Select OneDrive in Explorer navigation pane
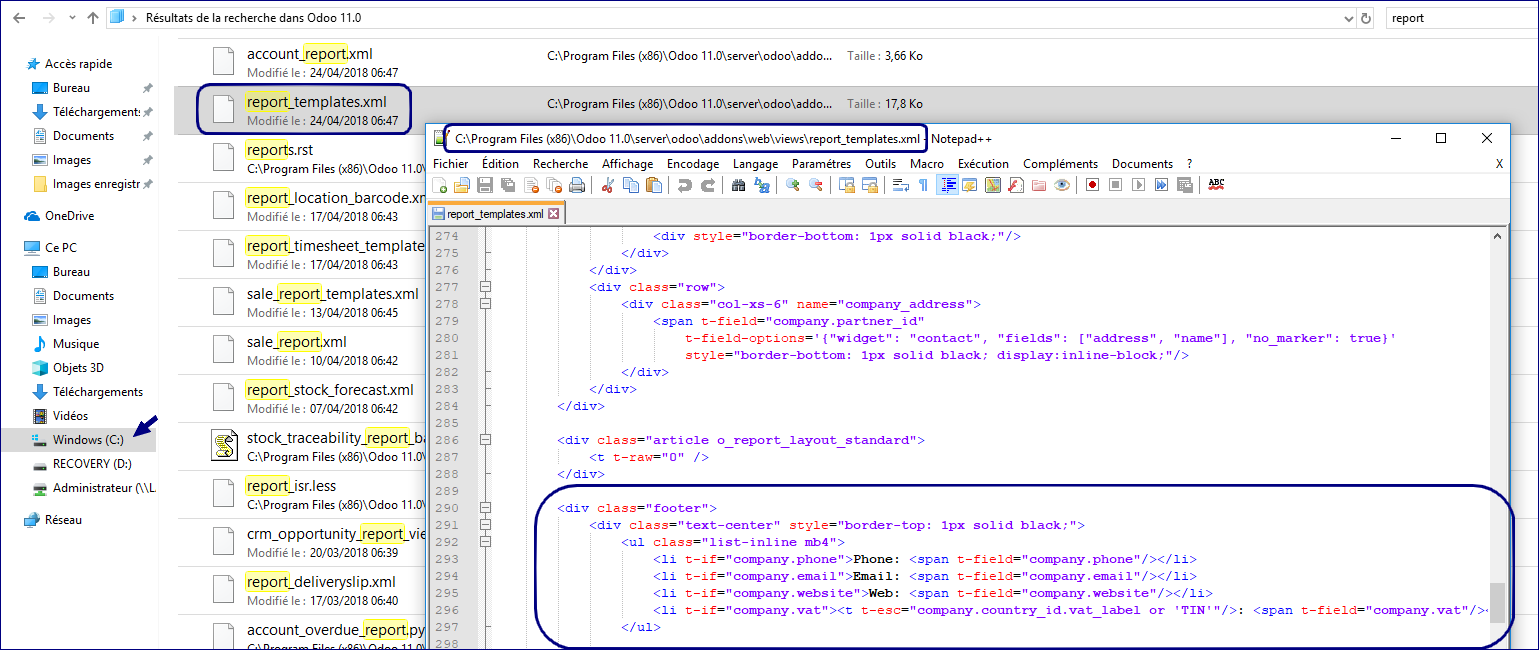Viewport: 1539px width, 650px height. [60, 216]
